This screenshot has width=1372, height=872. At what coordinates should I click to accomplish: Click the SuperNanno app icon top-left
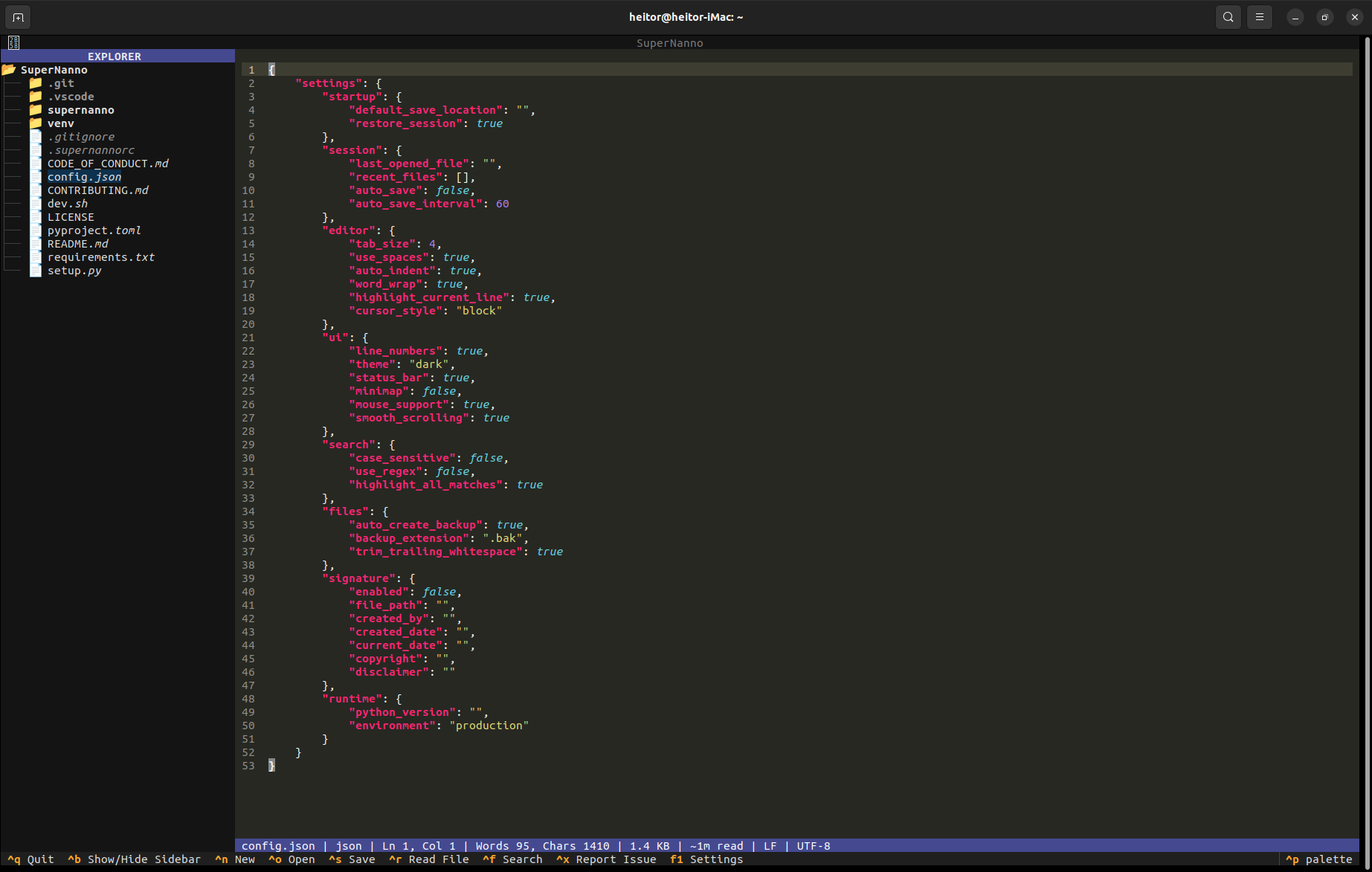[13, 43]
